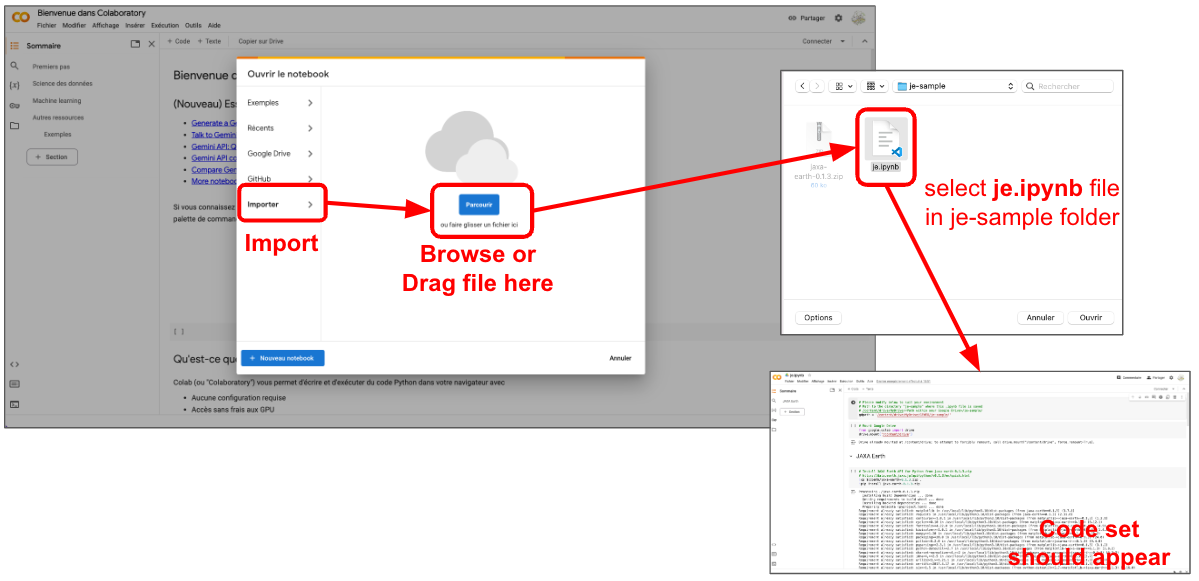The width and height of the screenshot is (1199, 581).
Task: Open the 'More notebo' link
Action: [214, 181]
